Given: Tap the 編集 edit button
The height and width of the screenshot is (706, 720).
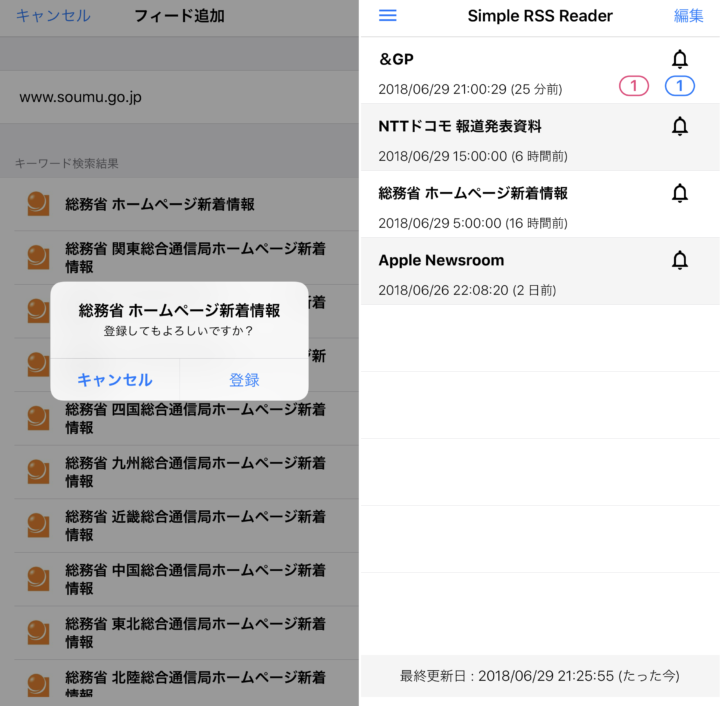Looking at the screenshot, I should [688, 16].
